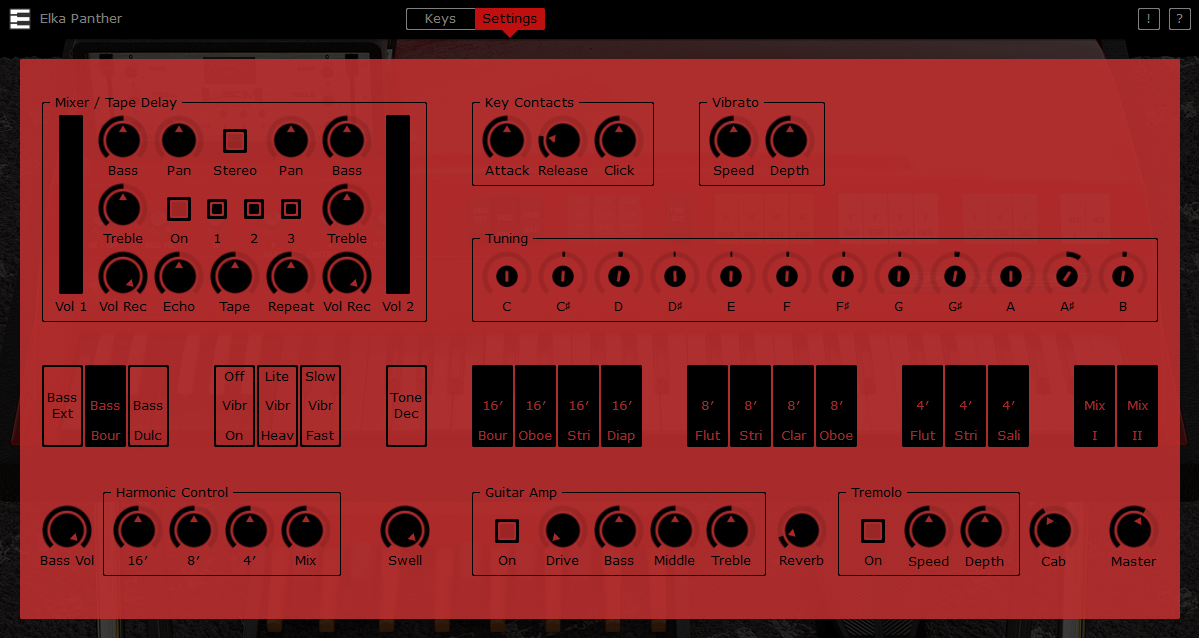The image size is (1199, 638).
Task: Click the left Vol Rec knob
Action: pyautogui.click(x=123, y=276)
